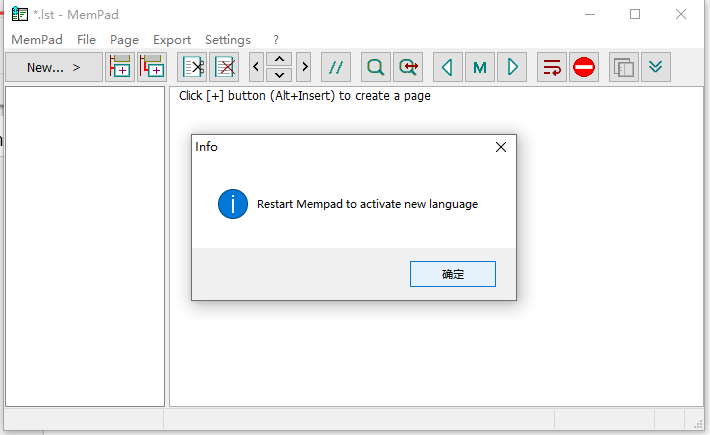Image resolution: width=710 pixels, height=435 pixels.
Task: Click search and replace magnifier icon
Action: tap(408, 67)
